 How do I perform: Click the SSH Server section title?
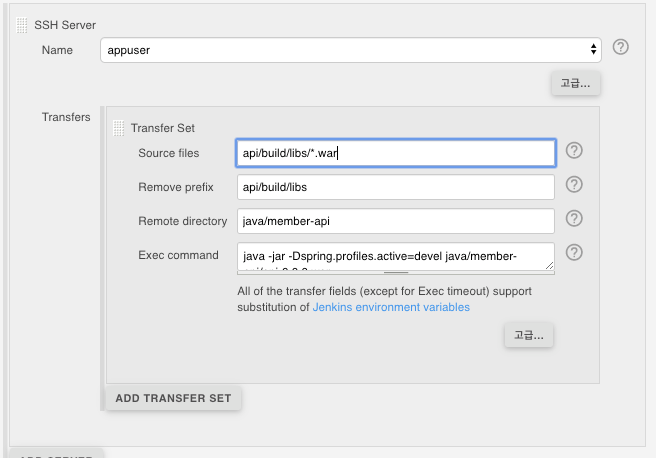65,25
